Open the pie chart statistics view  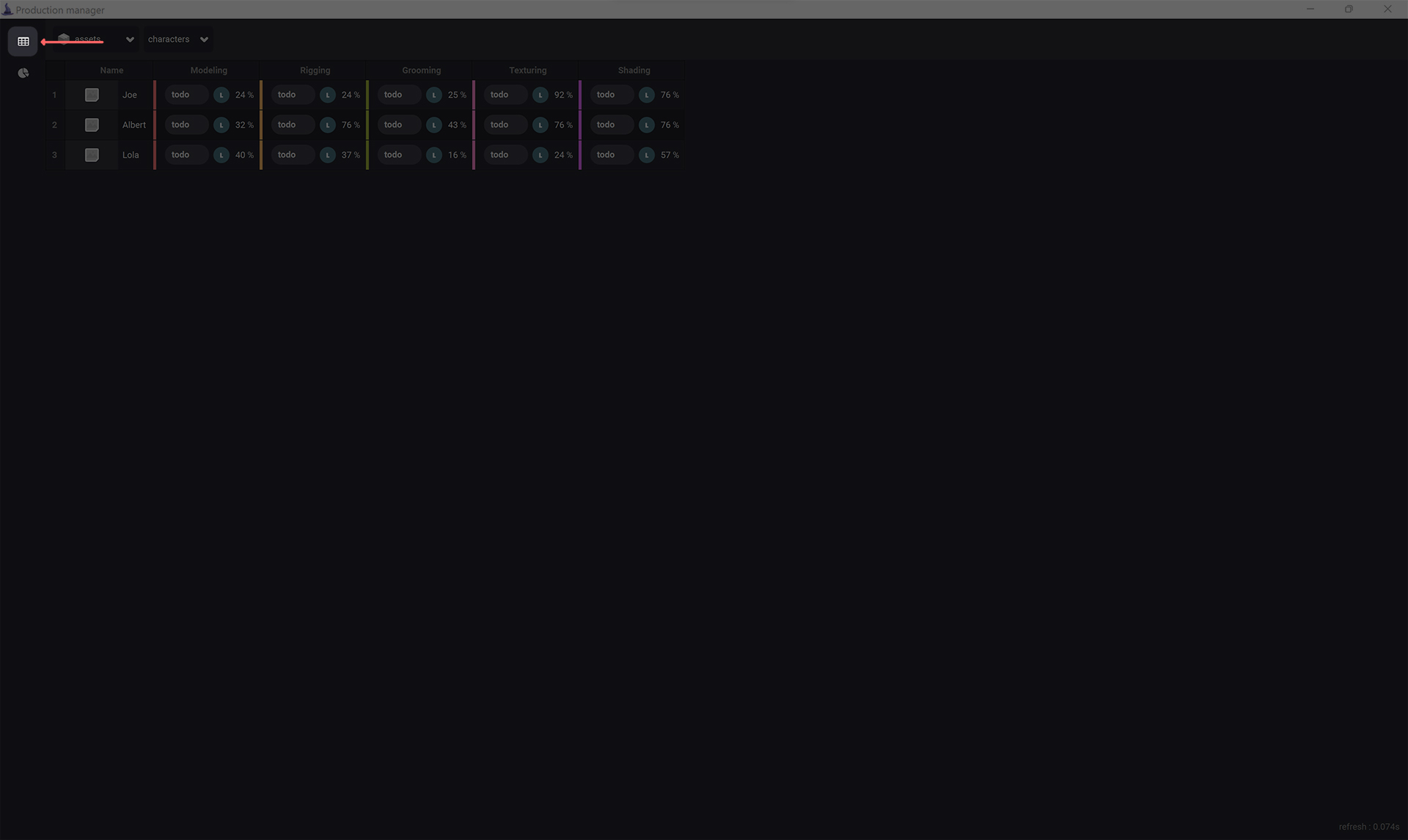click(23, 73)
